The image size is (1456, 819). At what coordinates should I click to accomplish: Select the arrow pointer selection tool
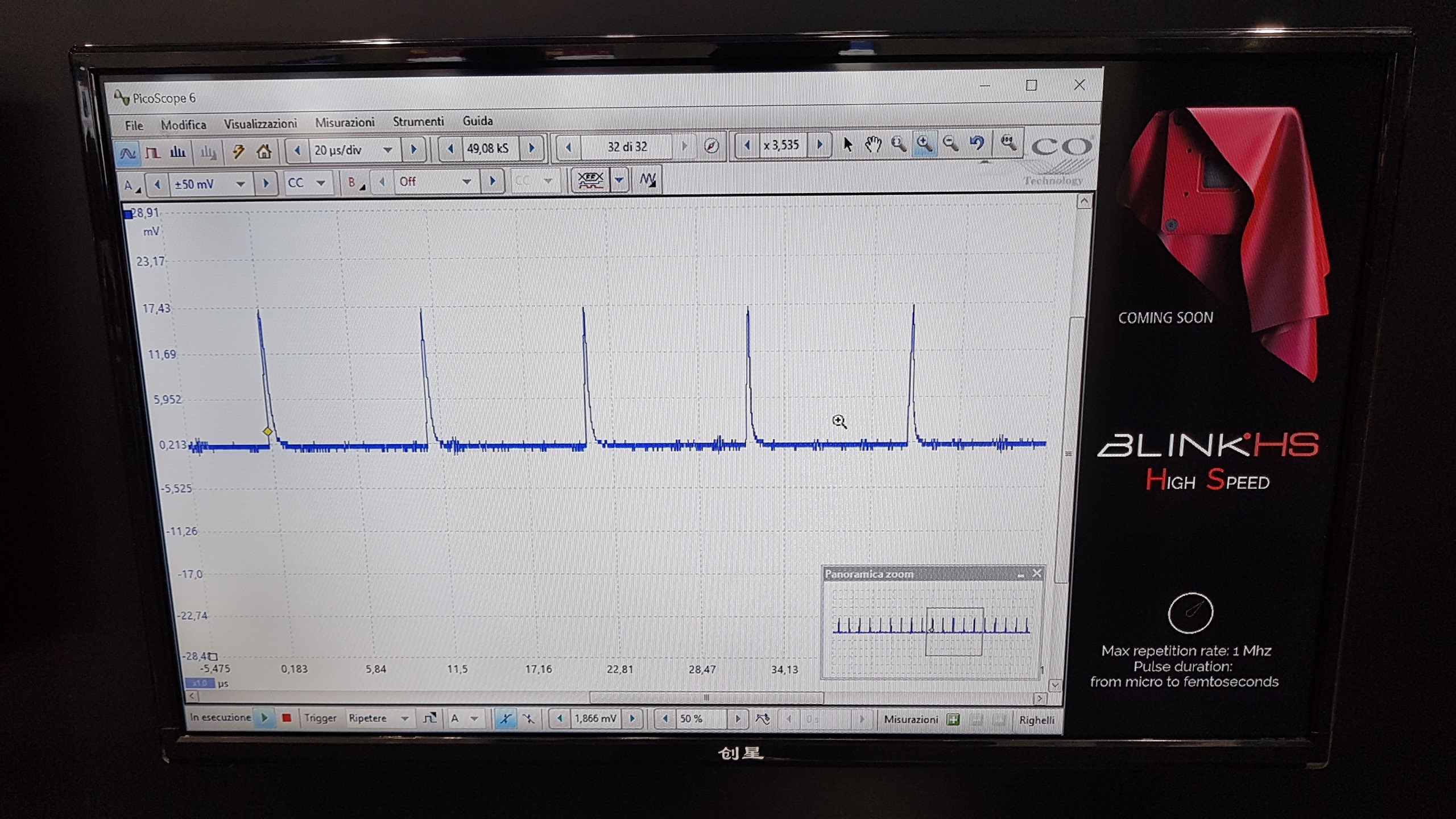click(847, 144)
